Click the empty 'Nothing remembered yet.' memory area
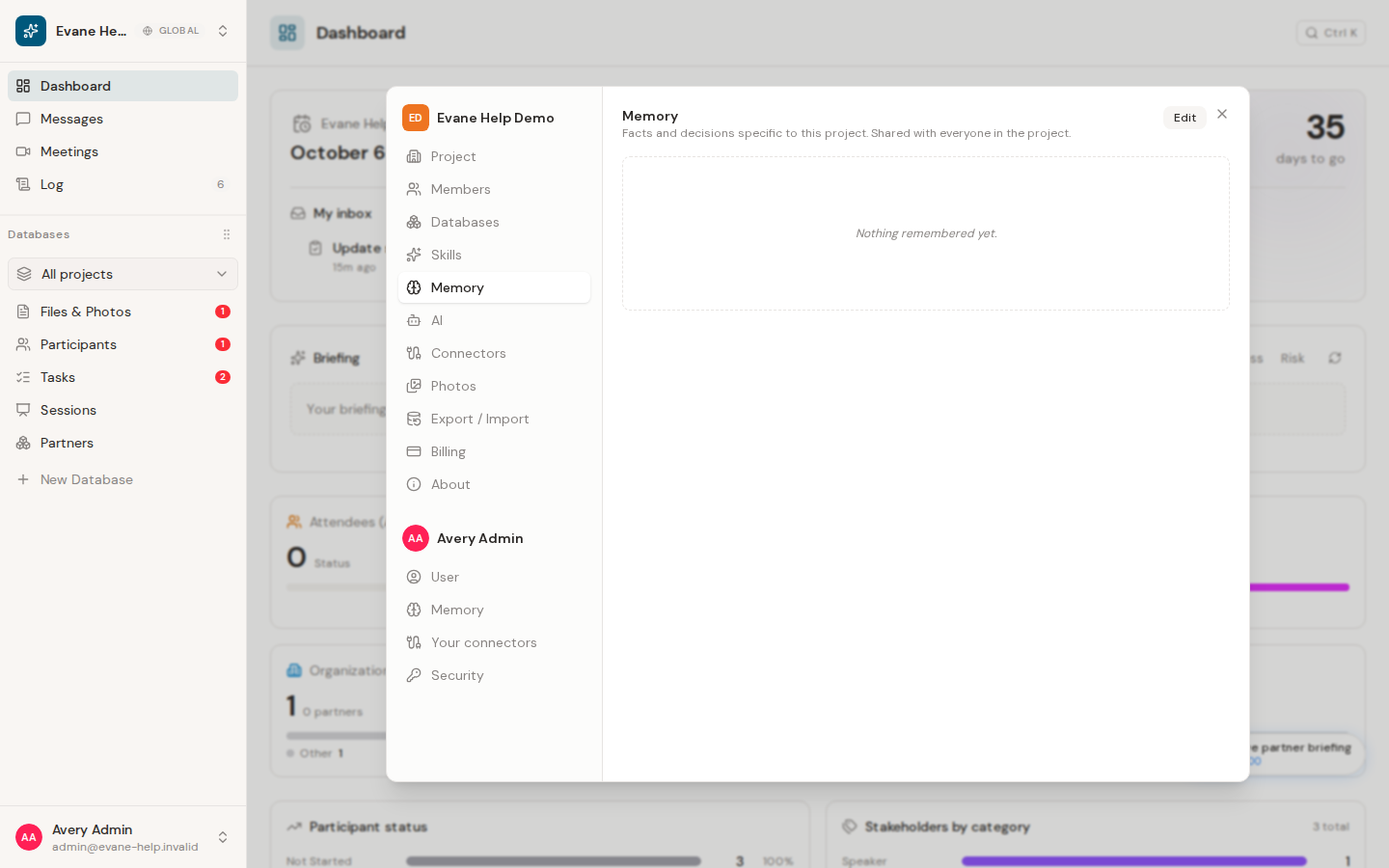 926,233
